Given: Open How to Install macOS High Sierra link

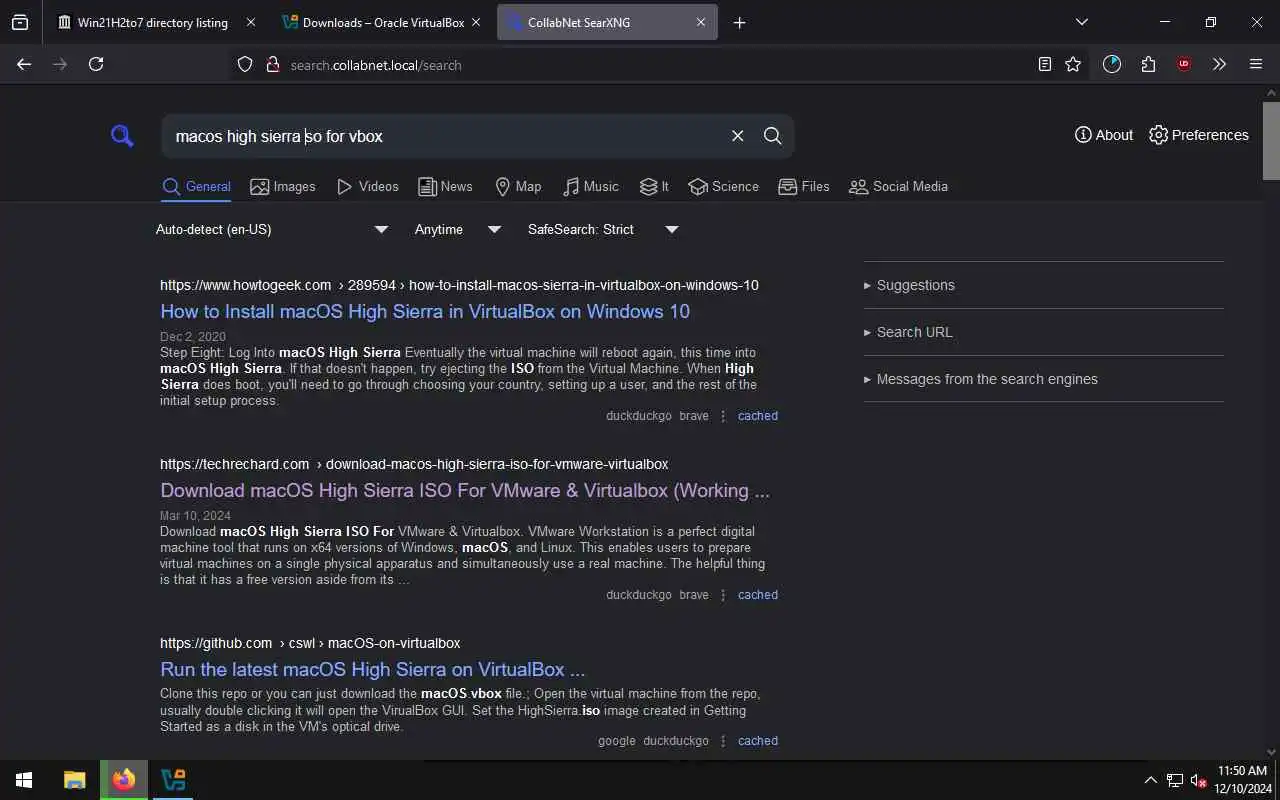Looking at the screenshot, I should click(425, 311).
